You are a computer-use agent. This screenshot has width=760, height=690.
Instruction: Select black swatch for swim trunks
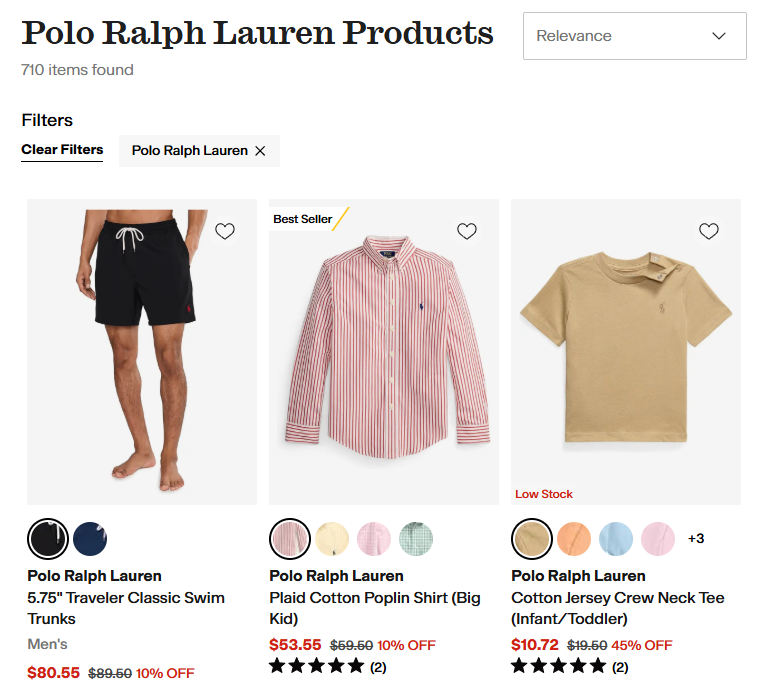[x=48, y=539]
